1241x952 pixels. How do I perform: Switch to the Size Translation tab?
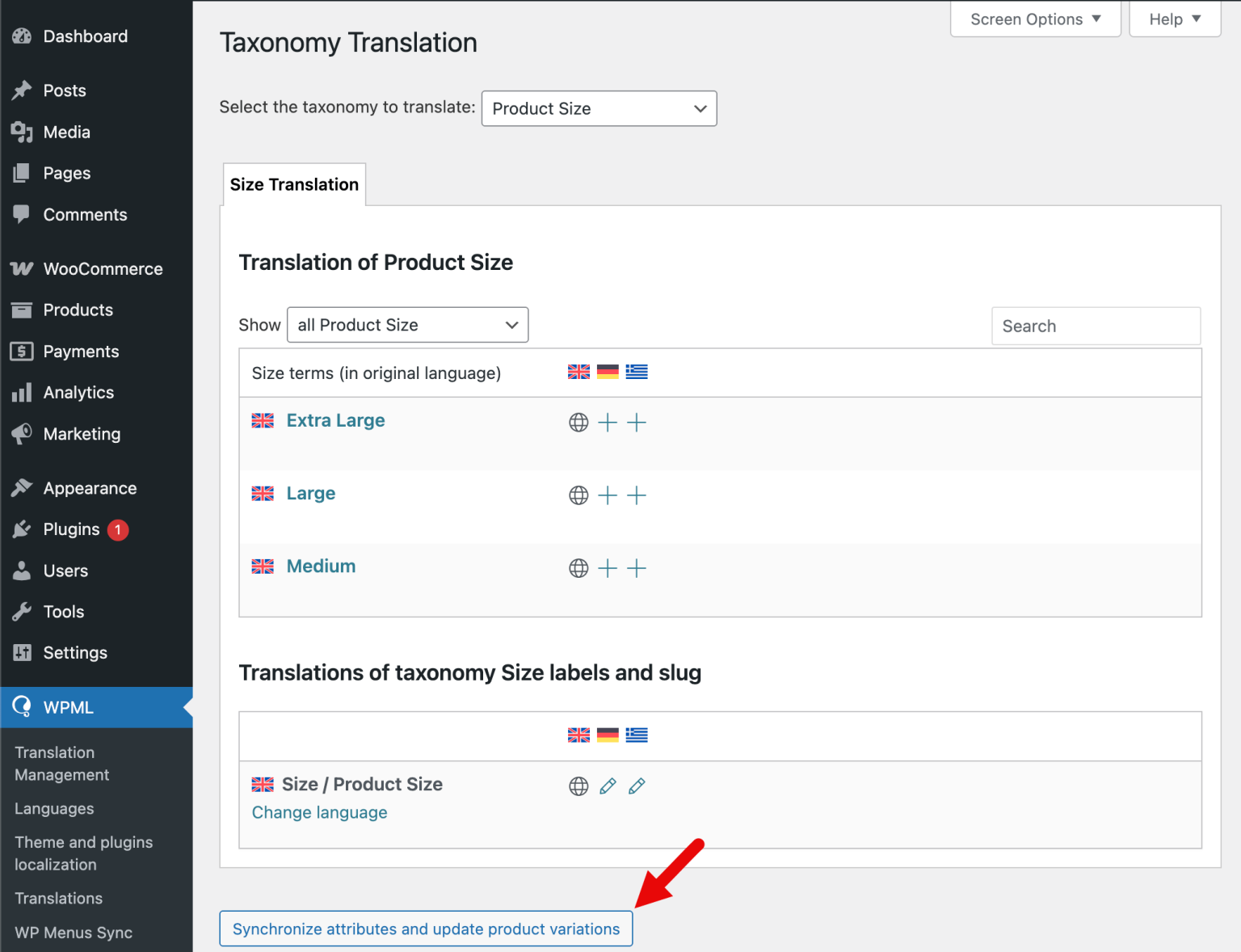(x=293, y=184)
